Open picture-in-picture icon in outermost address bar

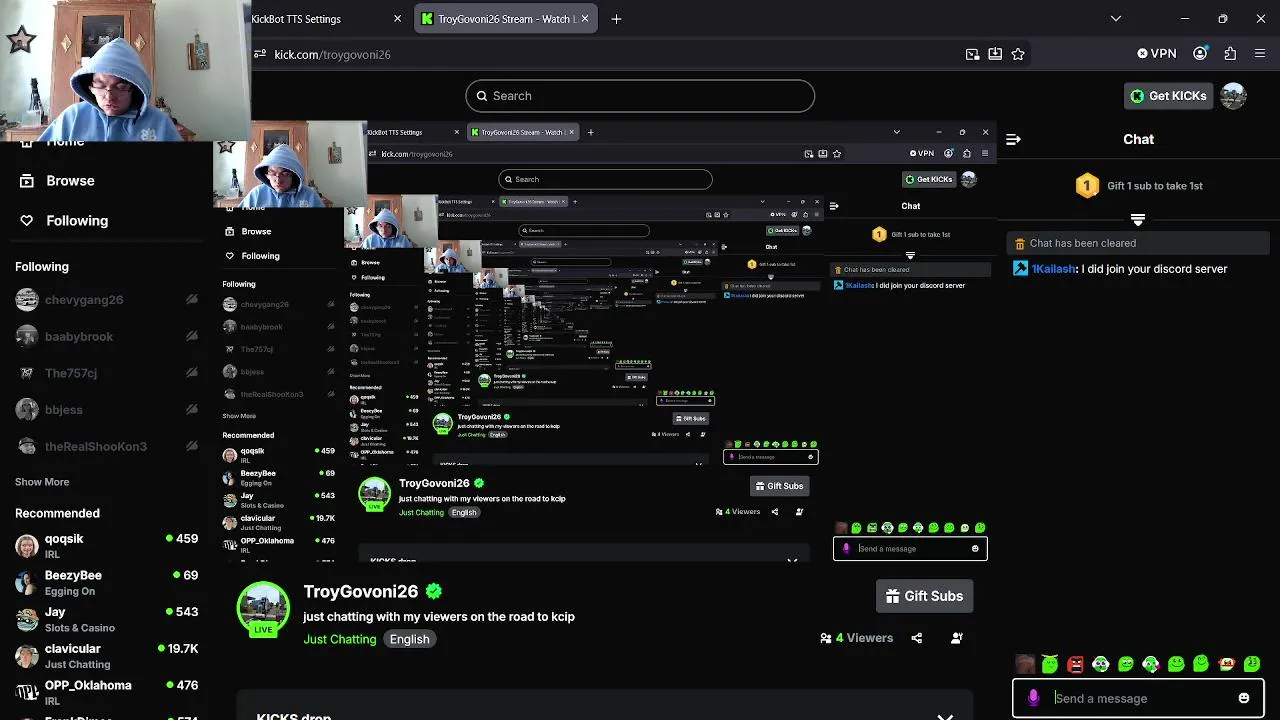point(972,54)
